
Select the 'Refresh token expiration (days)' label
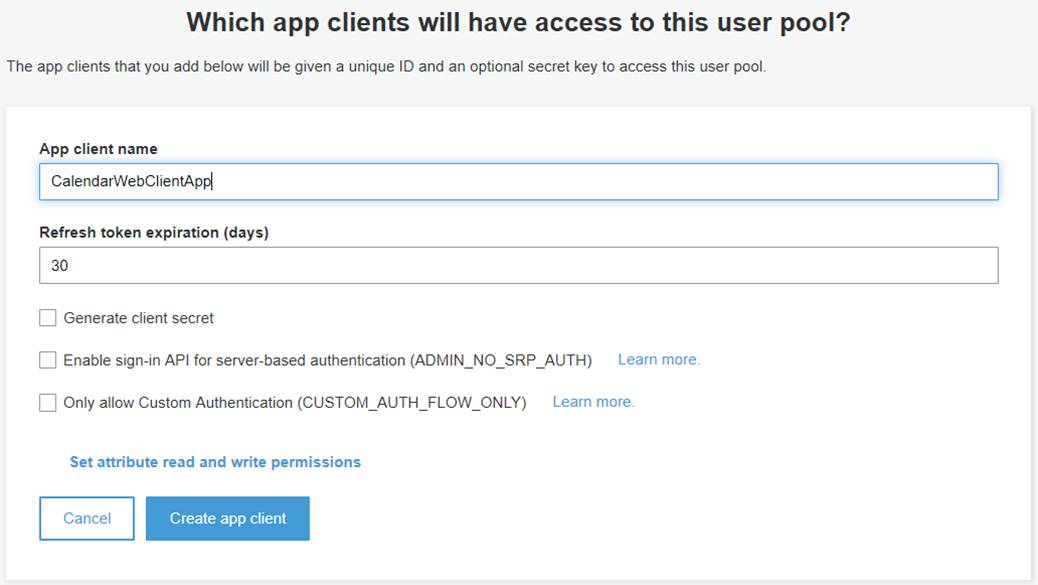[154, 233]
